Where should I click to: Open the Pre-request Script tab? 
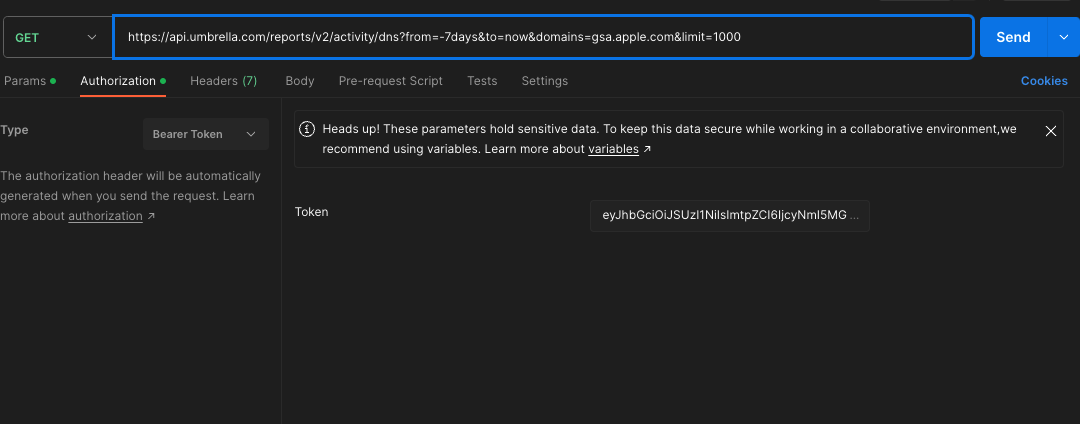tap(391, 81)
